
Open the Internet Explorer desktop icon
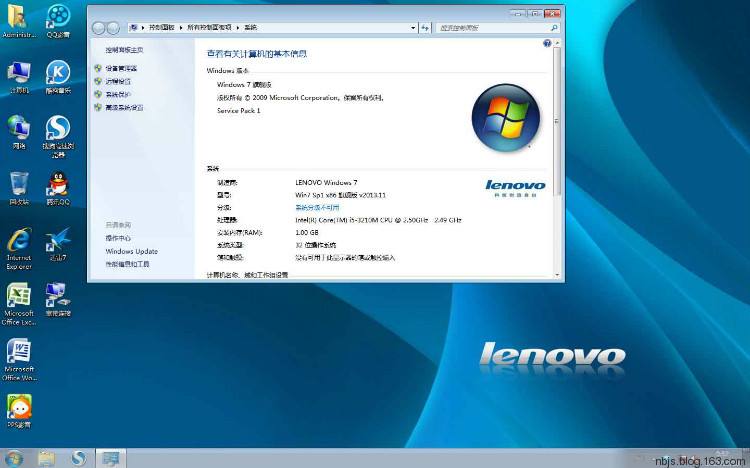pyautogui.click(x=19, y=249)
